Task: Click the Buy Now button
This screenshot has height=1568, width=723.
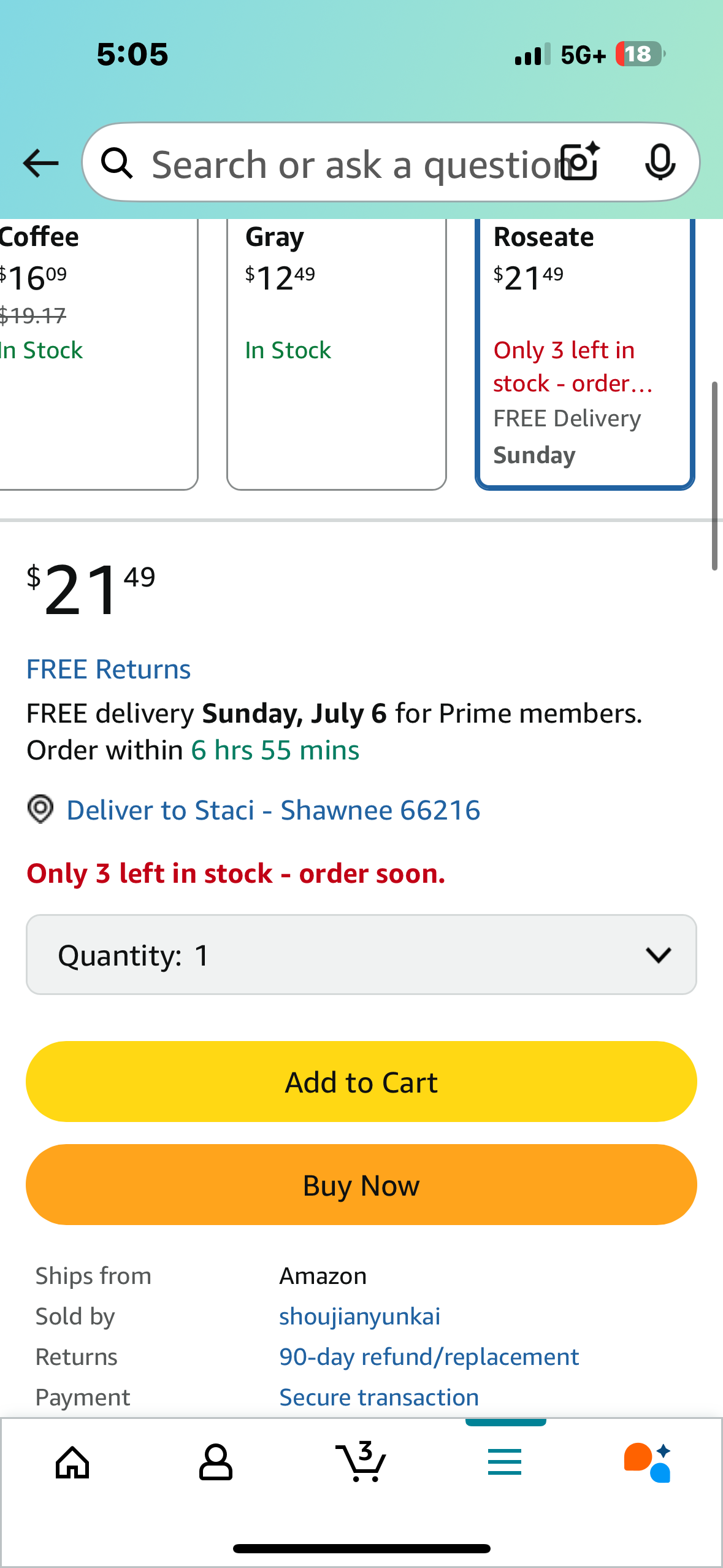Action: click(x=361, y=1185)
